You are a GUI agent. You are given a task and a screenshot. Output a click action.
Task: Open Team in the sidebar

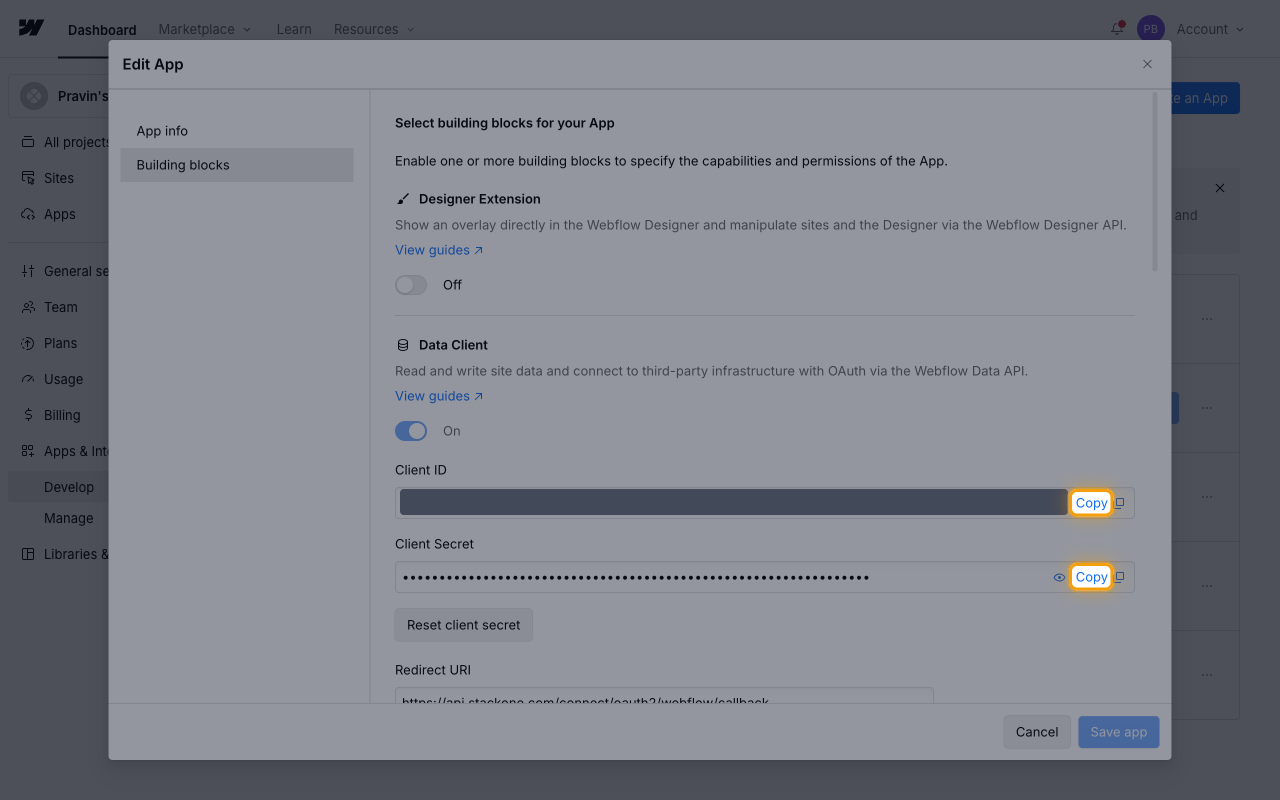pos(61,307)
